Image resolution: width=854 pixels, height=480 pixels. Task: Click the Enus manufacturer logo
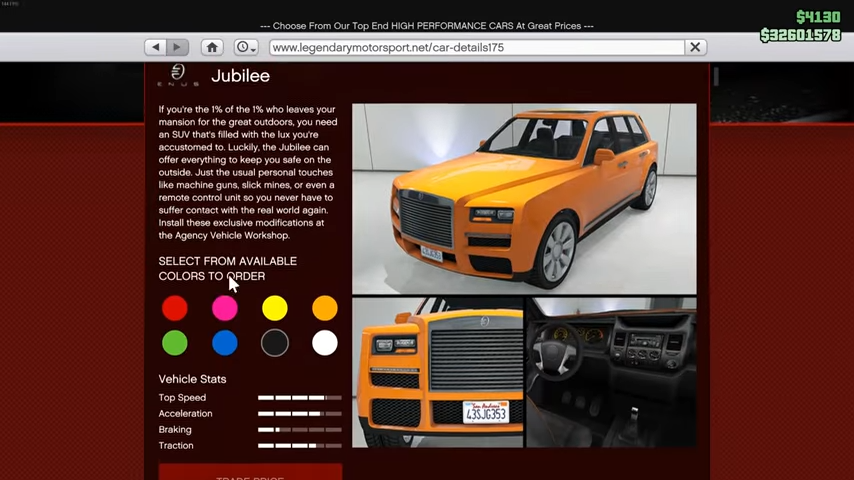tap(178, 75)
